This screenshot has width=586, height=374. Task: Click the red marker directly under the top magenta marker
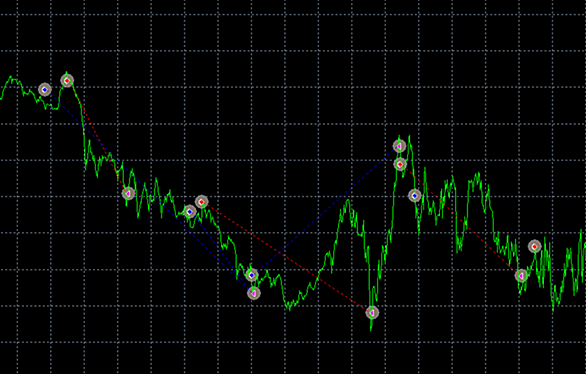click(x=400, y=164)
